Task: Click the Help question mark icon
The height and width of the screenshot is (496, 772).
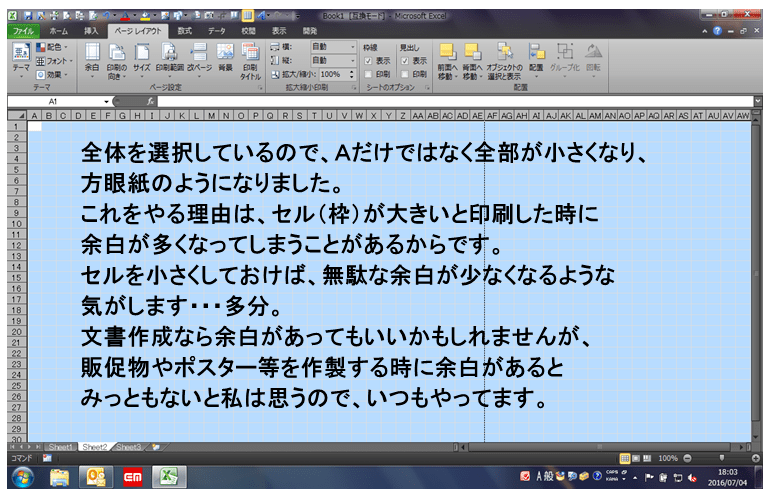Action: click(x=717, y=31)
